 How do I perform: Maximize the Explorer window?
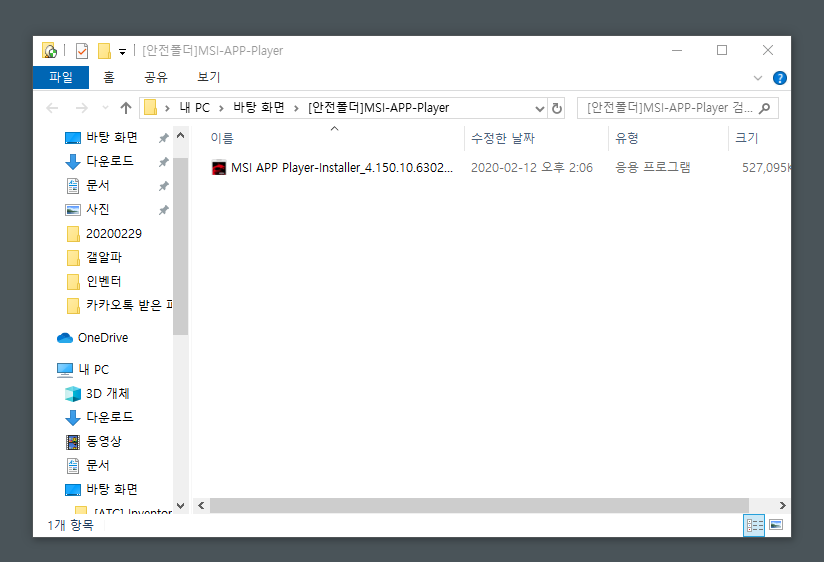point(722,50)
